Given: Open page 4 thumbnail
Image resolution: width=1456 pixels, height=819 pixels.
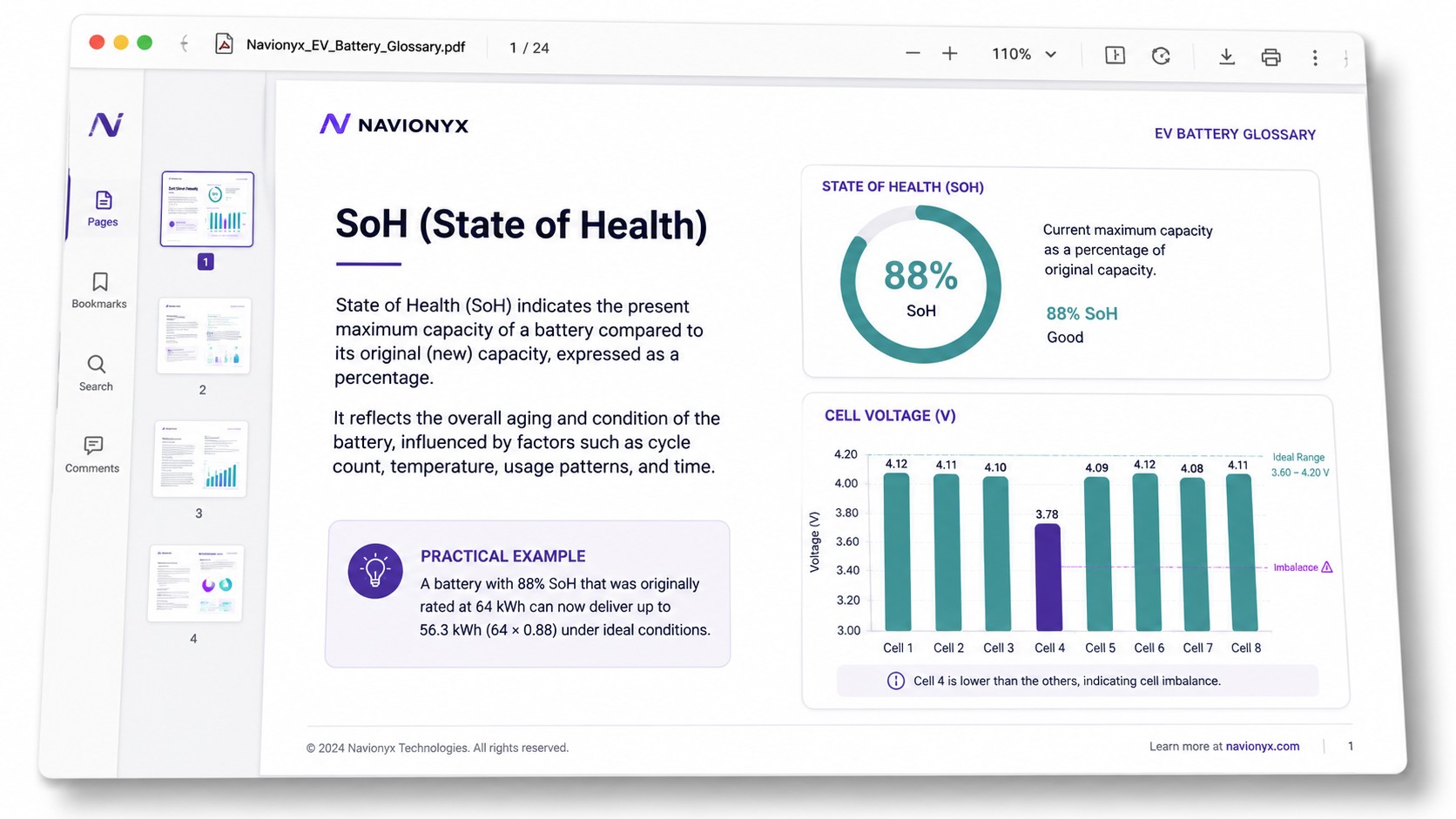Looking at the screenshot, I should pos(196,584).
